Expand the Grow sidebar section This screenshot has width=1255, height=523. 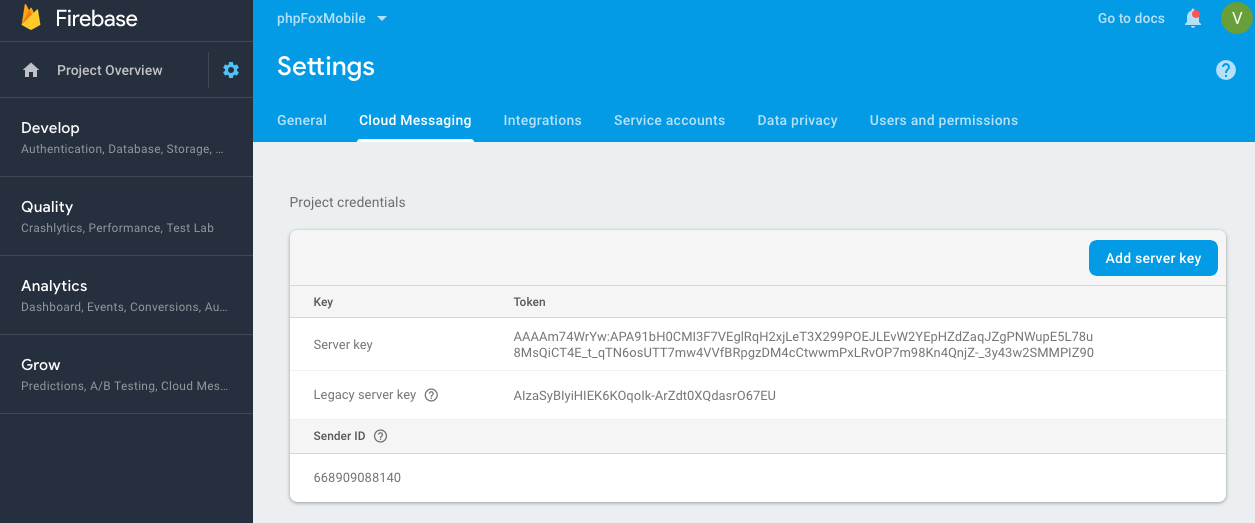click(126, 374)
